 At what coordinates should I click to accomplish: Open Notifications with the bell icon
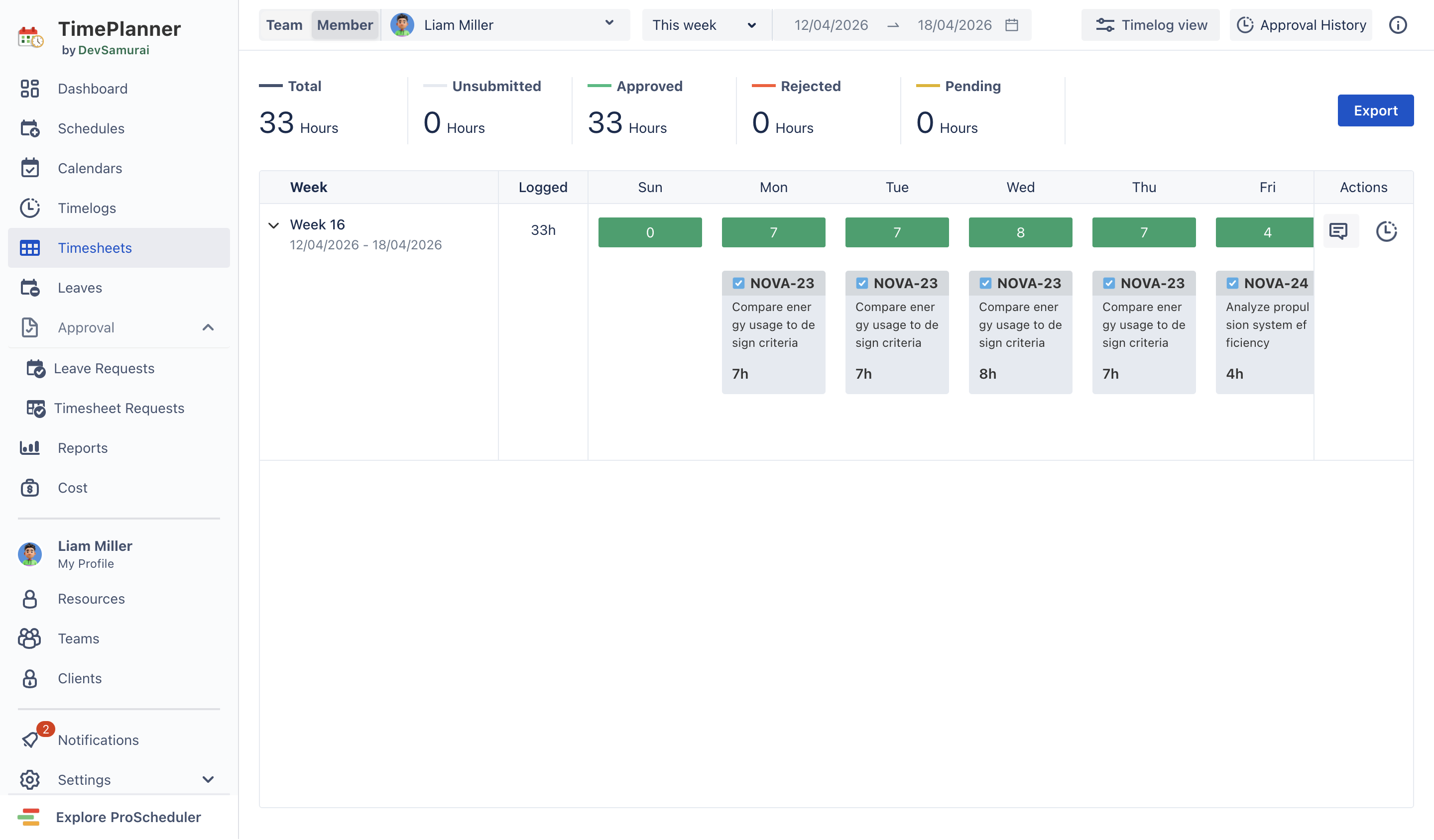point(29,739)
